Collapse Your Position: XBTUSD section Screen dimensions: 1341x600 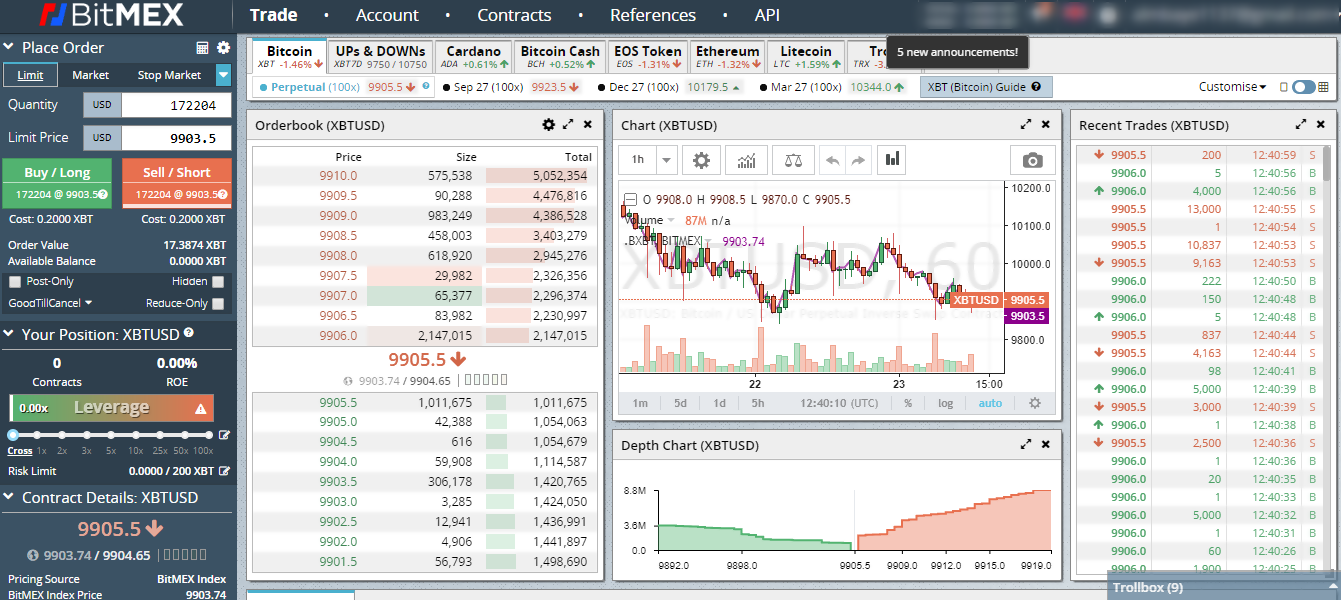point(10,335)
